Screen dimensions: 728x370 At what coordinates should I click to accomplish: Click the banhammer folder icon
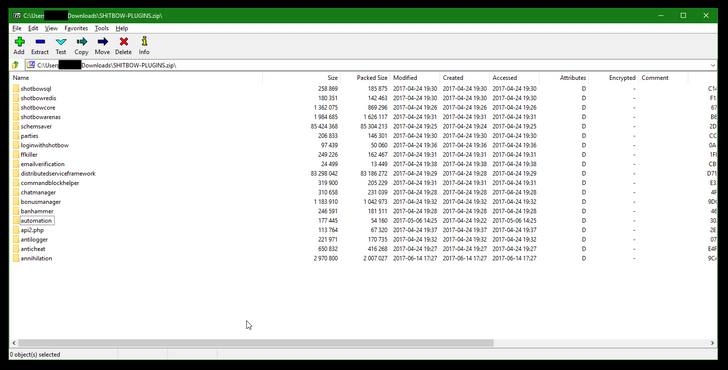click(x=16, y=211)
